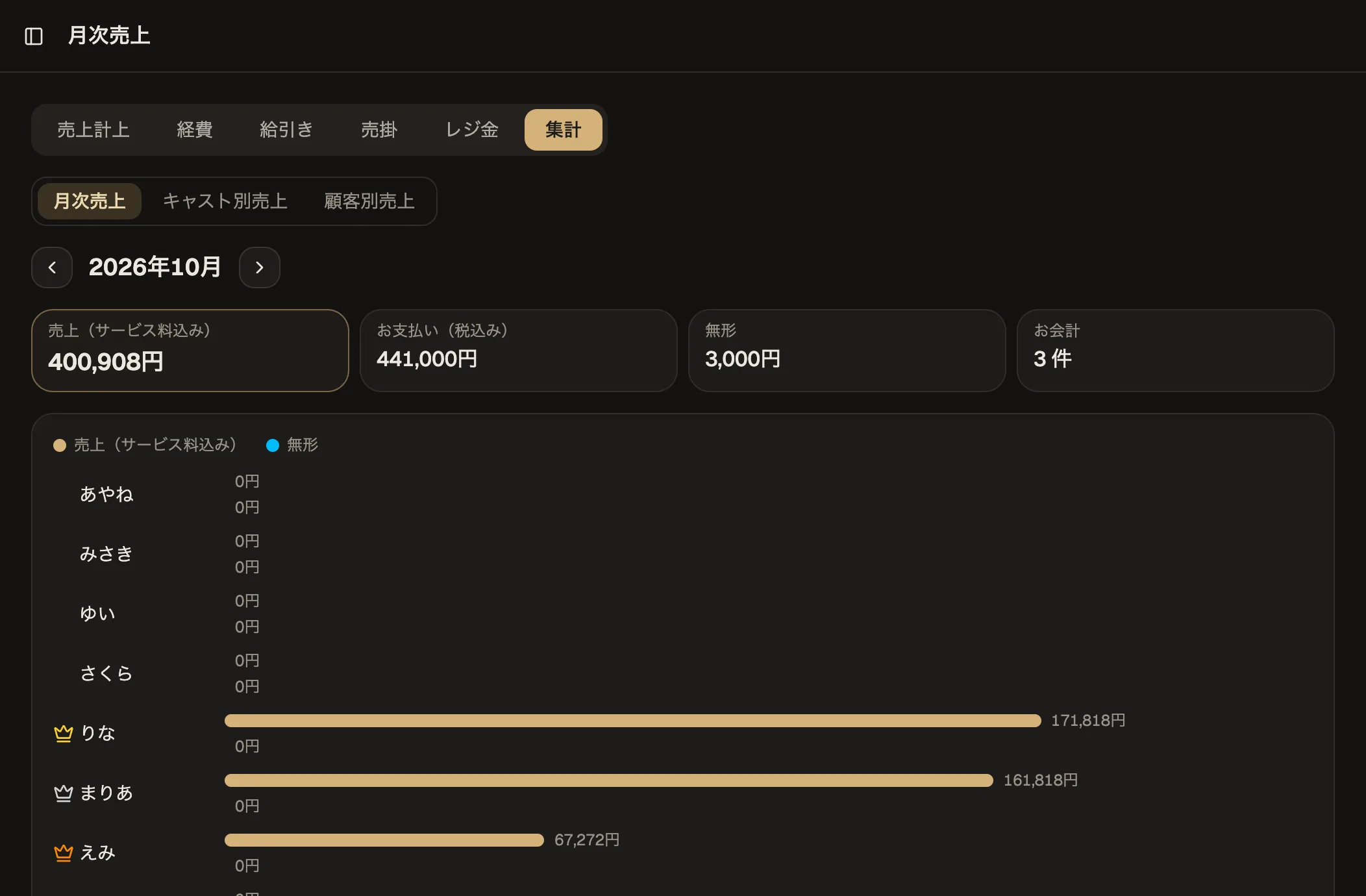The width and height of the screenshot is (1366, 896).
Task: Click the 2026年10月 month label
Action: (x=155, y=268)
